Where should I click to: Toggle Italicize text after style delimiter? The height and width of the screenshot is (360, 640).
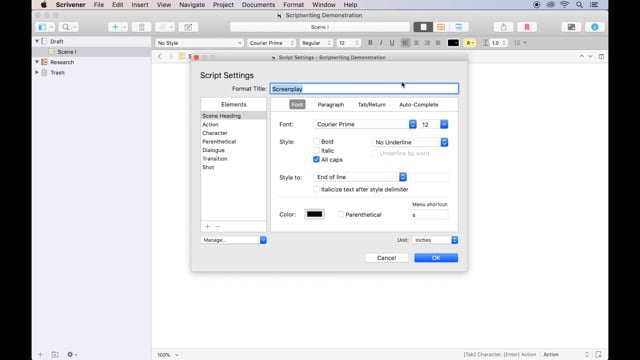pos(316,189)
